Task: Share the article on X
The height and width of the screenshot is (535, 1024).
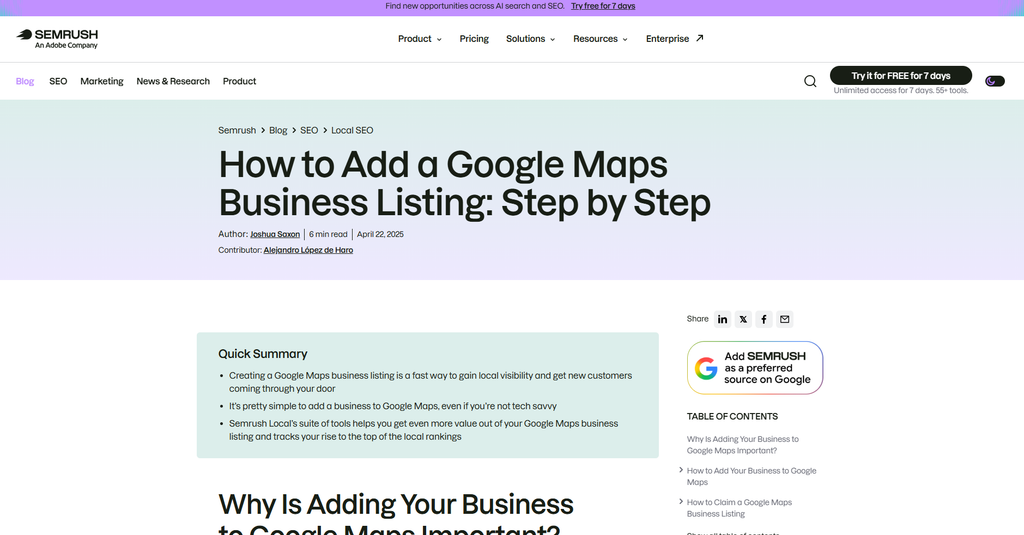Action: tap(743, 319)
